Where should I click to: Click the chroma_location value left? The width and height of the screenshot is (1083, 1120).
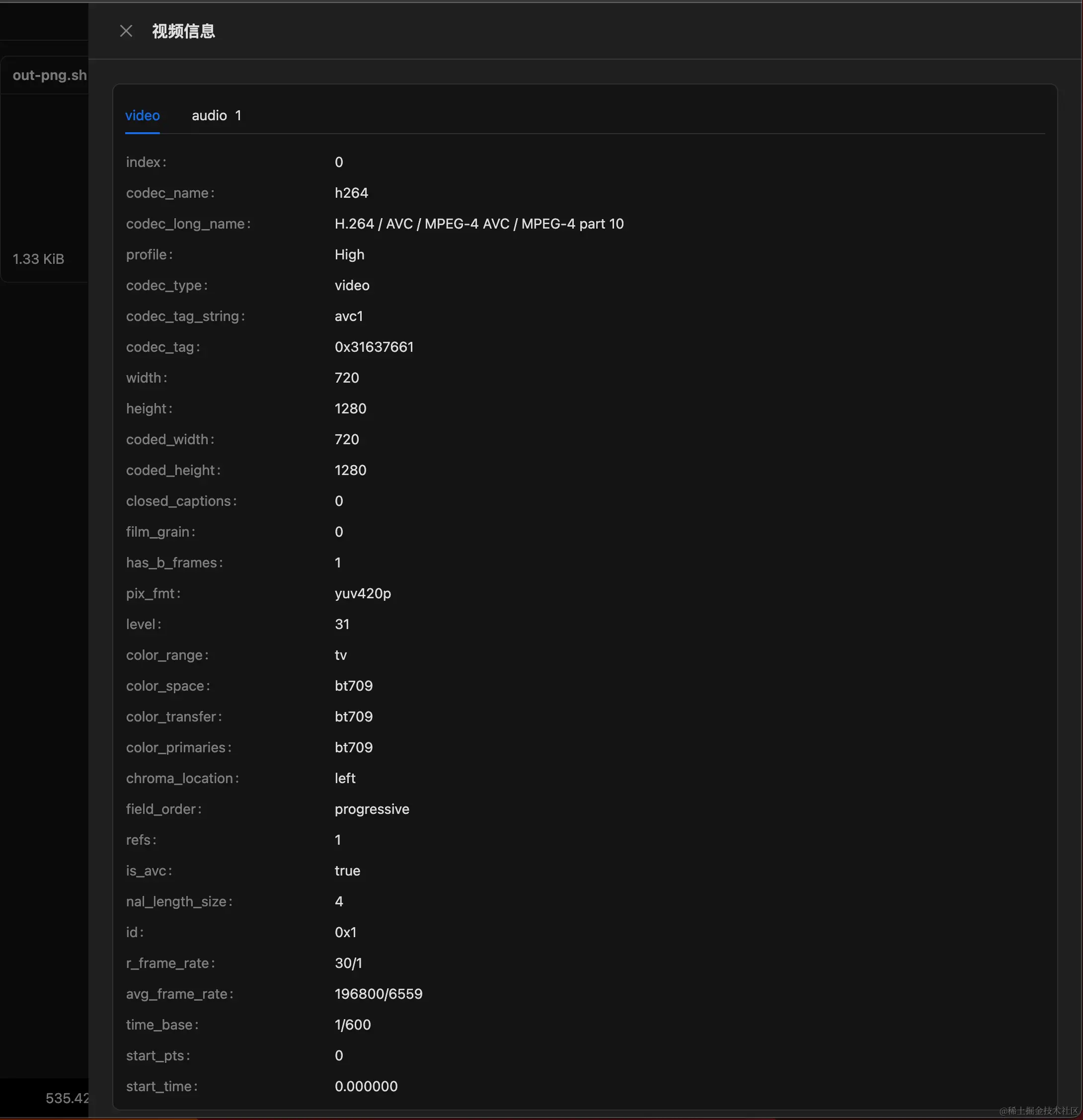(x=344, y=778)
